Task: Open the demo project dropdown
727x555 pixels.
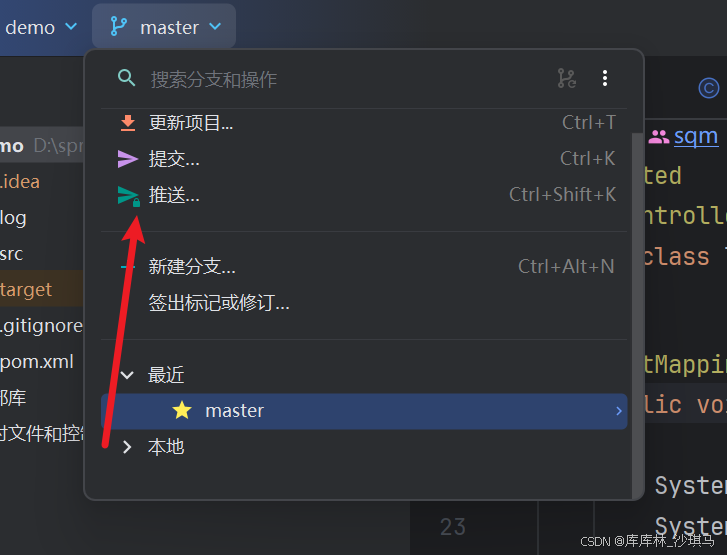Action: click(41, 27)
